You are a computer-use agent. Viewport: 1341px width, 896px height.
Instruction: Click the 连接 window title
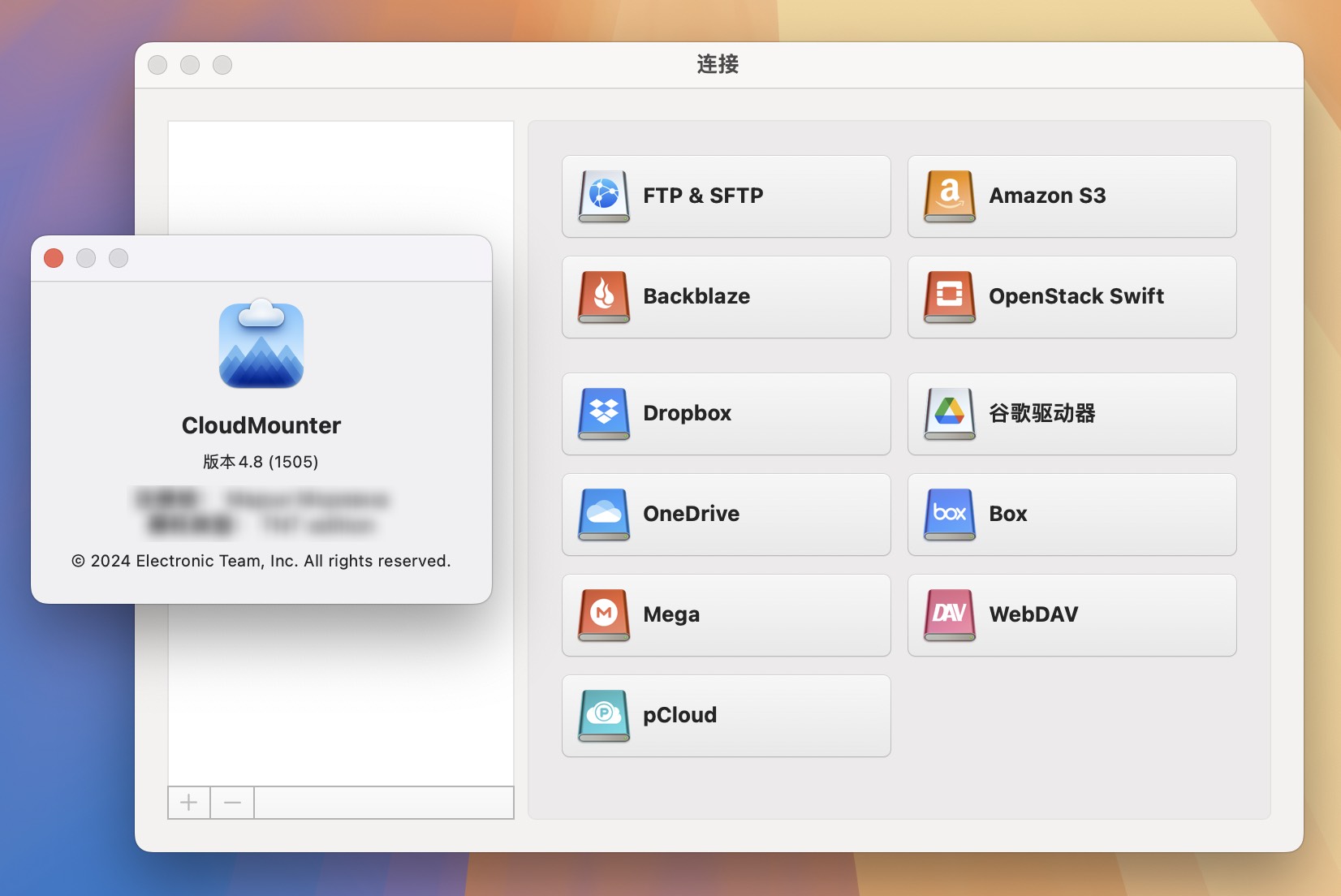tap(718, 64)
